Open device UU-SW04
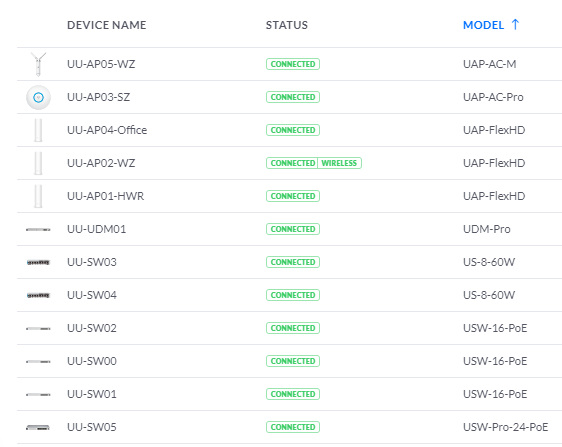Screen dimensions: 562x447 pos(92,295)
